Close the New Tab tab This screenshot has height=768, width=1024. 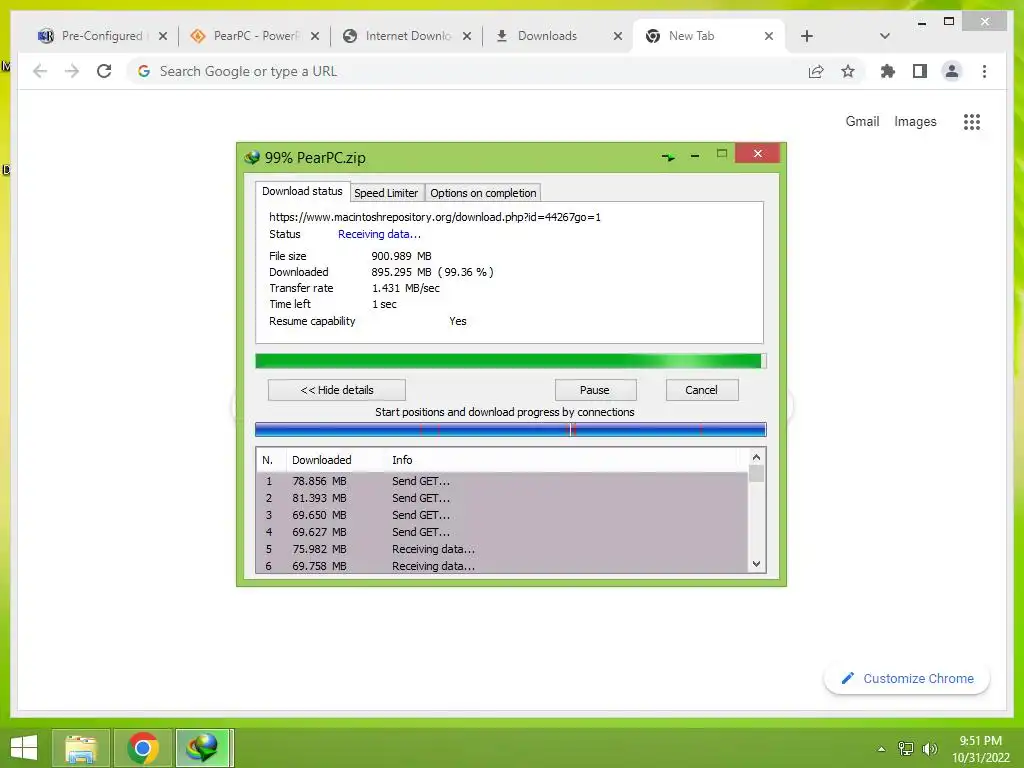point(769,36)
